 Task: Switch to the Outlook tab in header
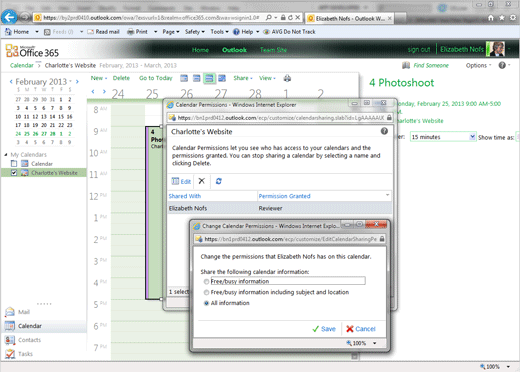click(234, 50)
